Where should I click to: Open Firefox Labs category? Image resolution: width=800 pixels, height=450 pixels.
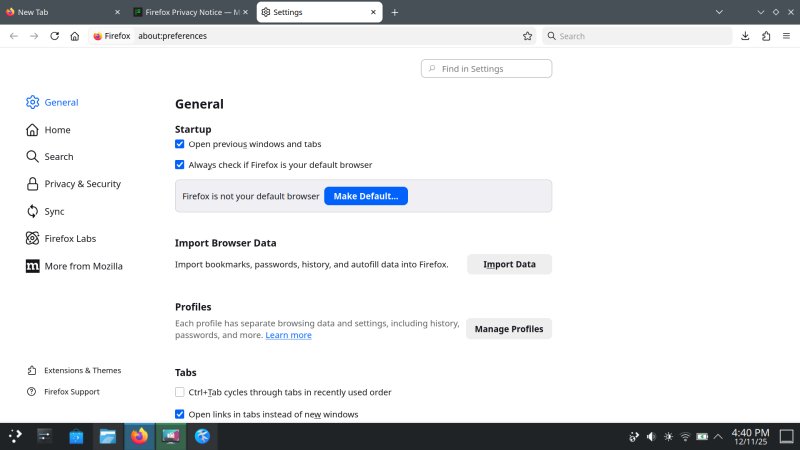coord(61,238)
